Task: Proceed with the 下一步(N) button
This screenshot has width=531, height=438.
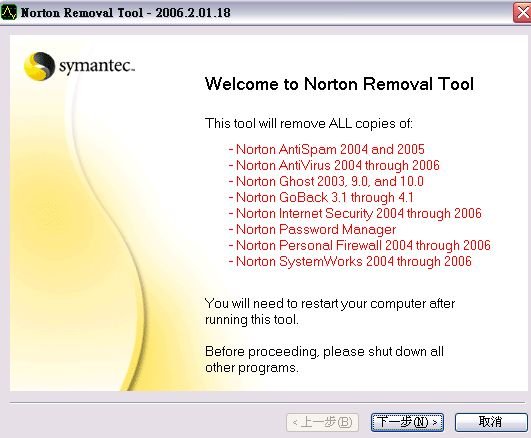Action: 407,422
